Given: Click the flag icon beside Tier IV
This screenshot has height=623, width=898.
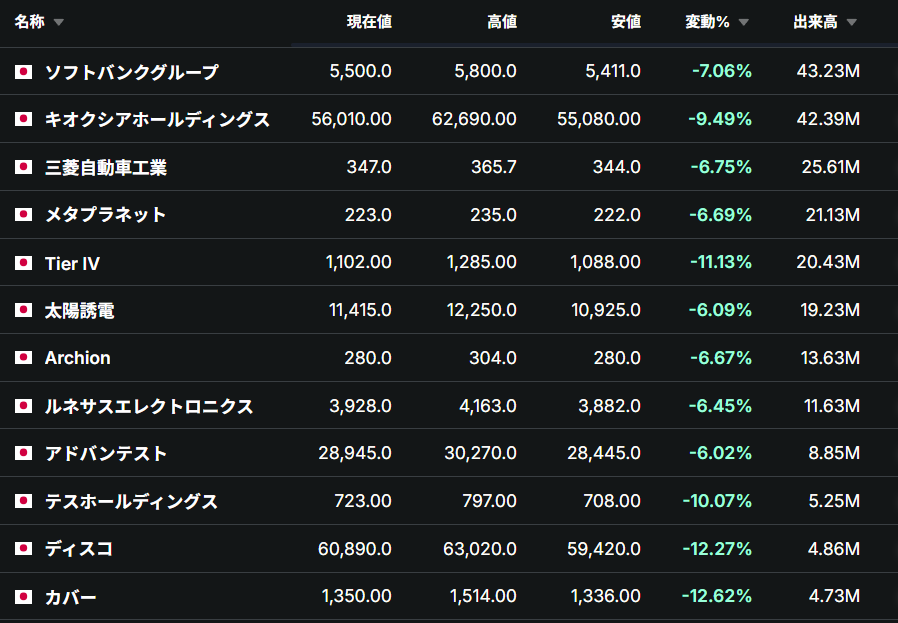Looking at the screenshot, I should tap(23, 263).
